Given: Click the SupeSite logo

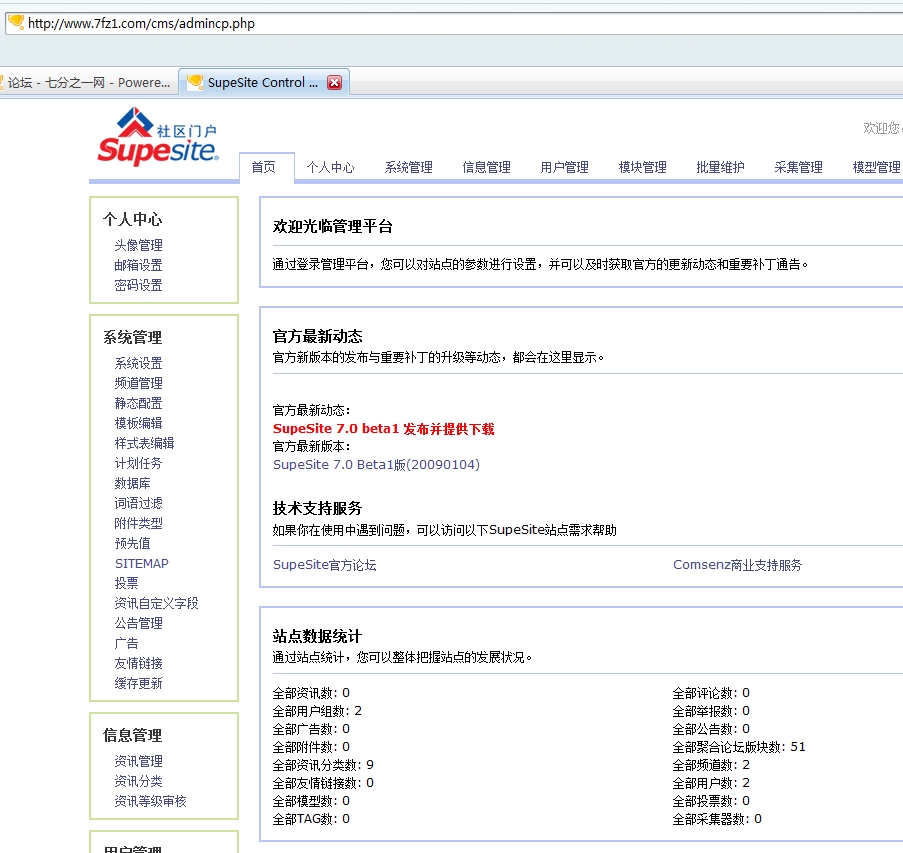Looking at the screenshot, I should 158,137.
